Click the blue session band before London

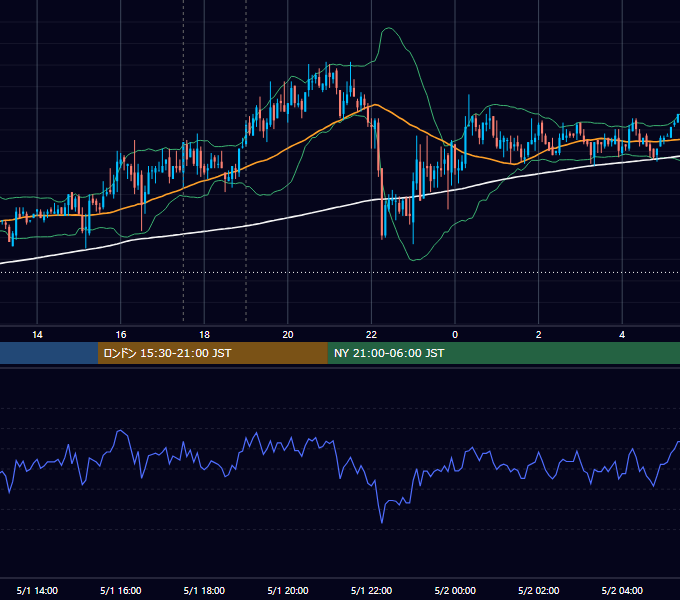[x=49, y=353]
